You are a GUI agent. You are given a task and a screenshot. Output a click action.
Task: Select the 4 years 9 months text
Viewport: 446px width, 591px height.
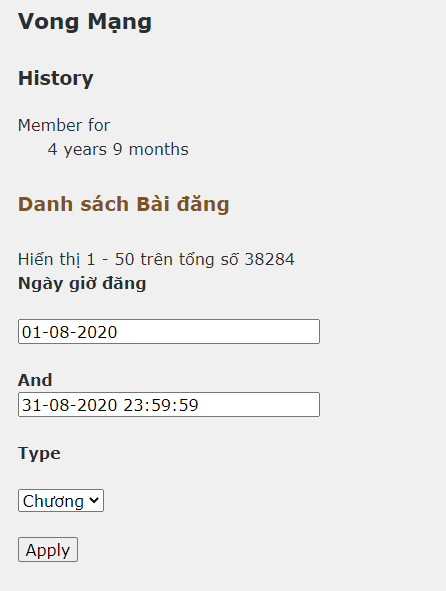pos(118,150)
